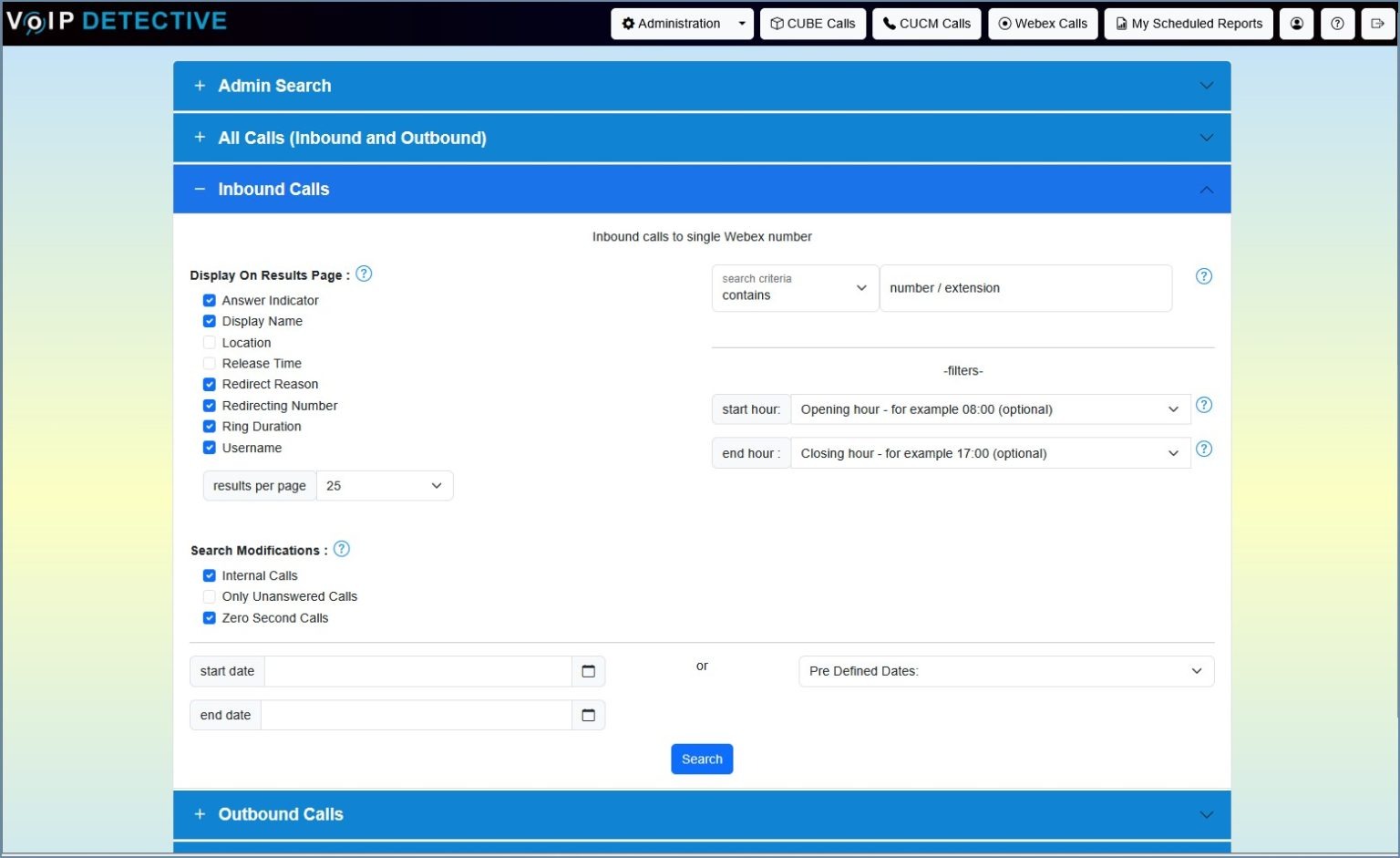Select the end hour closing time dropdown

point(989,453)
